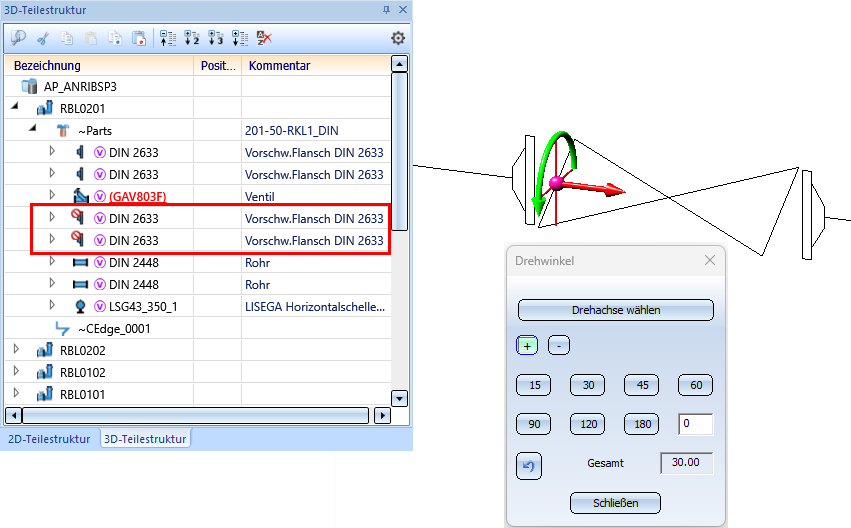Image resolution: width=851 pixels, height=528 pixels.
Task: Expand all structure levels with the down-arrow icon
Action: 240,38
